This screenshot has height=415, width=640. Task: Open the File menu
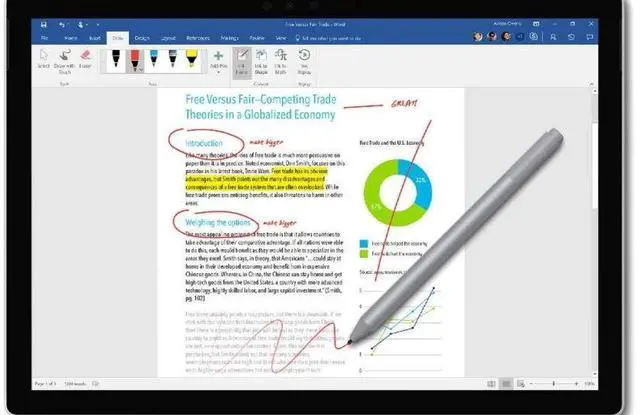[x=43, y=36]
